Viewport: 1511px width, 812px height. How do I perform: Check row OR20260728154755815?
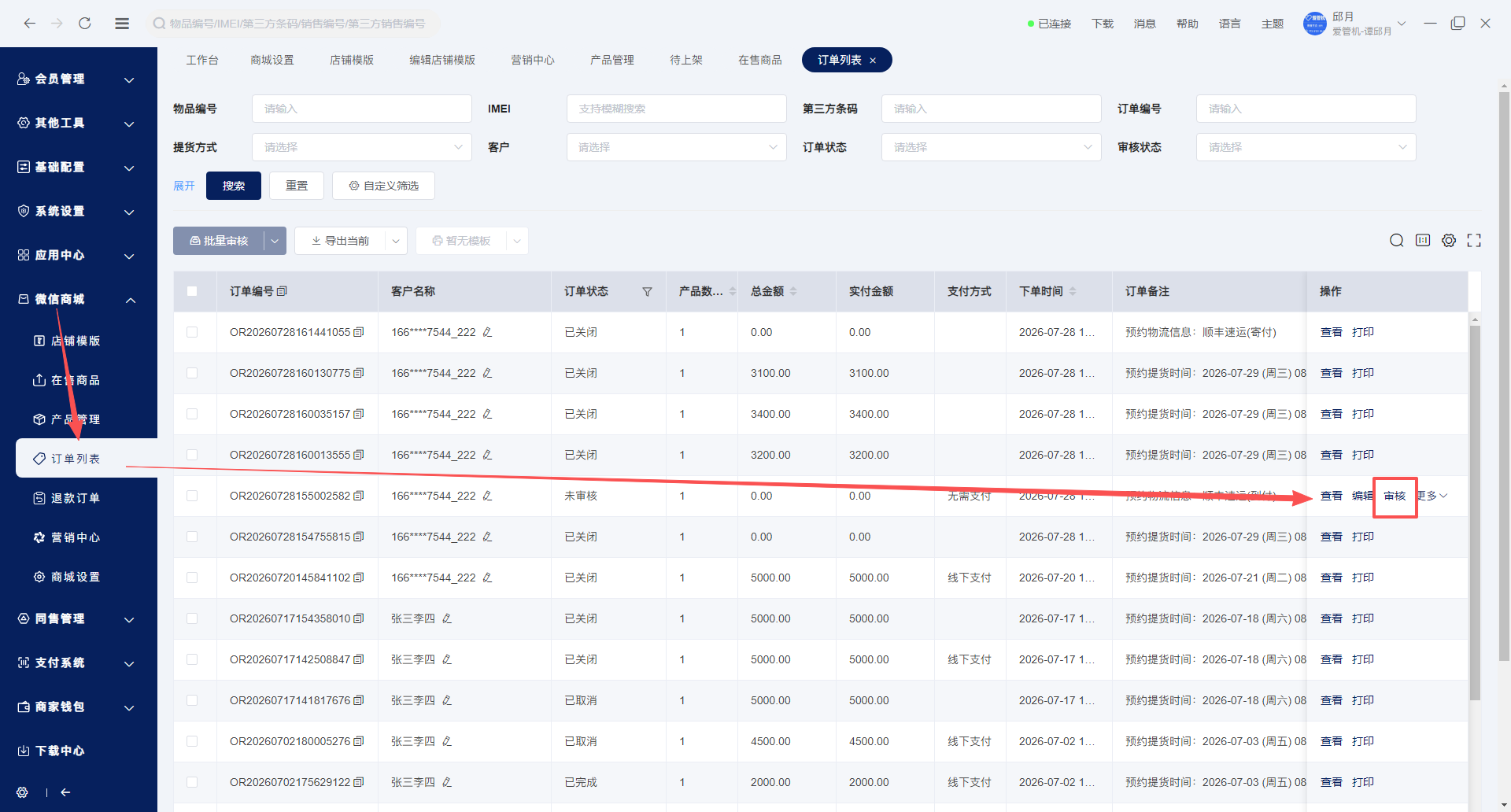click(x=192, y=537)
